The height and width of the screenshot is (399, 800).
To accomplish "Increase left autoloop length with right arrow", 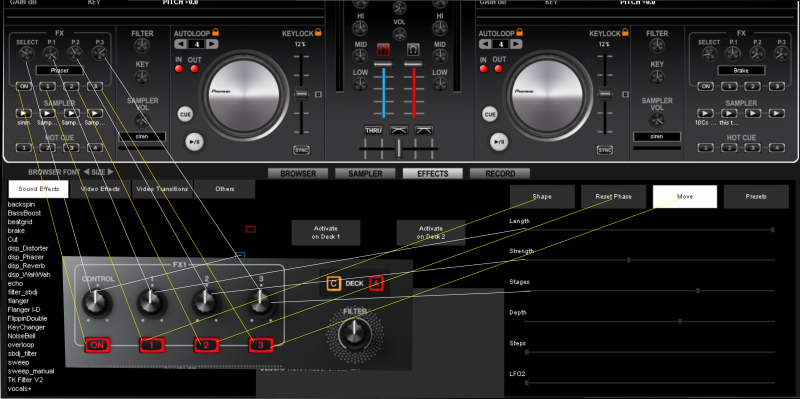I will [212, 44].
